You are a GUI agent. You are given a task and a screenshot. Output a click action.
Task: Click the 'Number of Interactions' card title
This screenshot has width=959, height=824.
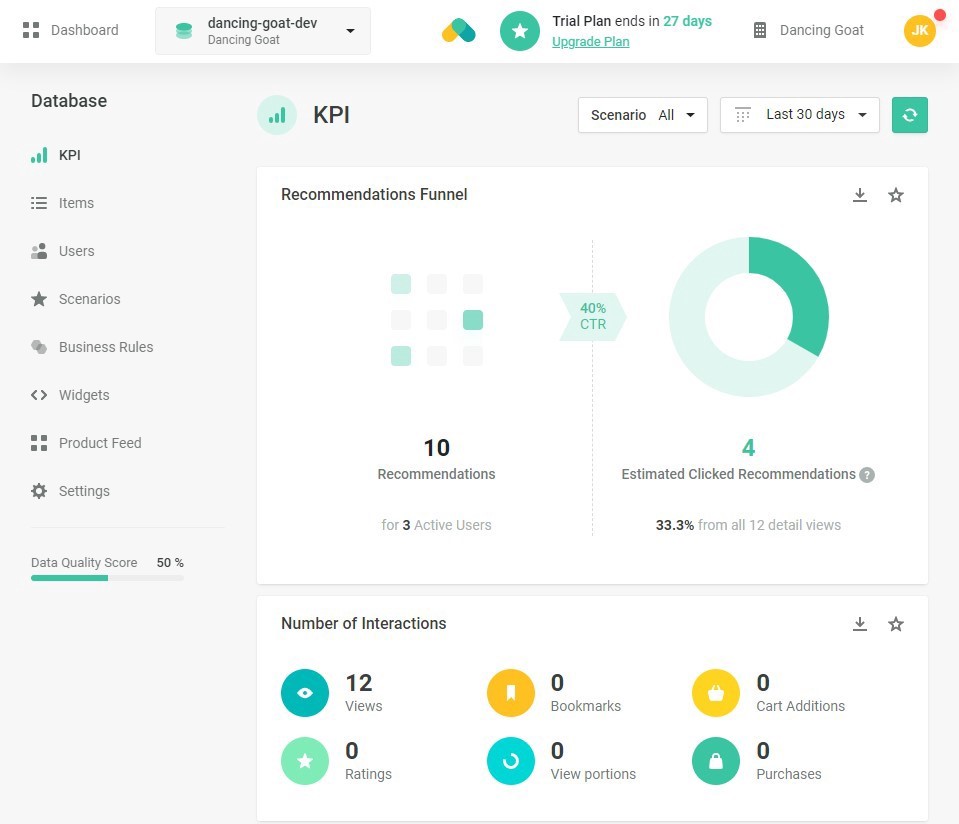(364, 623)
